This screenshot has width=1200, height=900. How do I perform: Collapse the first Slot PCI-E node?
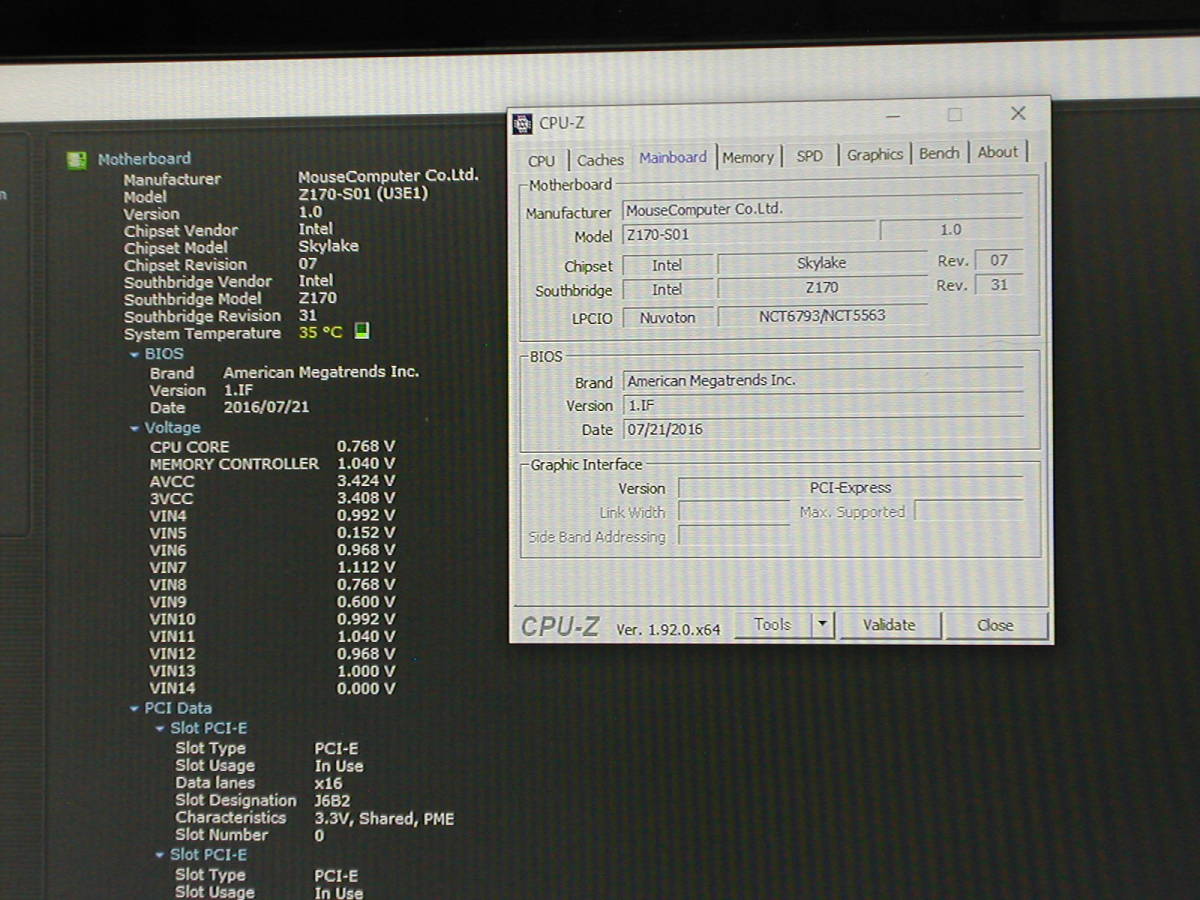(x=160, y=729)
